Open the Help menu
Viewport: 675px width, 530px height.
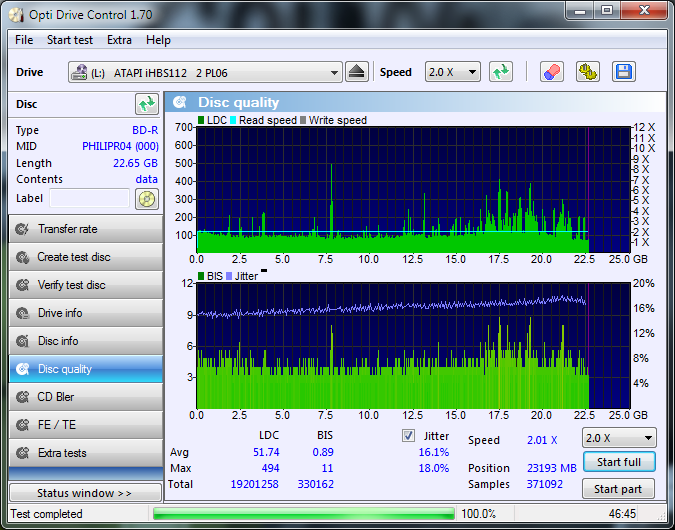[x=158, y=40]
